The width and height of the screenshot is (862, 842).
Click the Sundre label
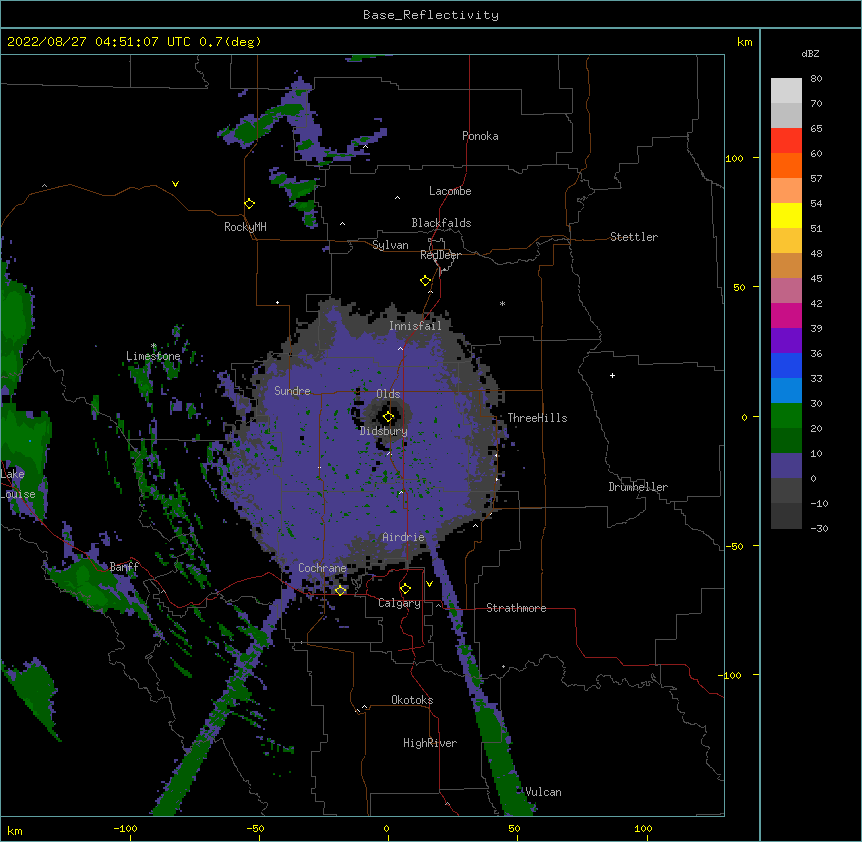(292, 391)
